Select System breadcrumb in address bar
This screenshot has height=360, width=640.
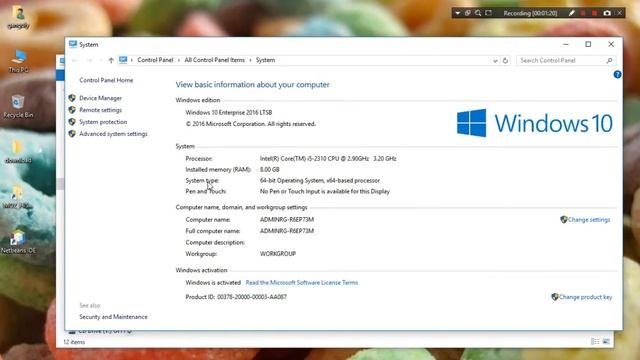(265, 60)
